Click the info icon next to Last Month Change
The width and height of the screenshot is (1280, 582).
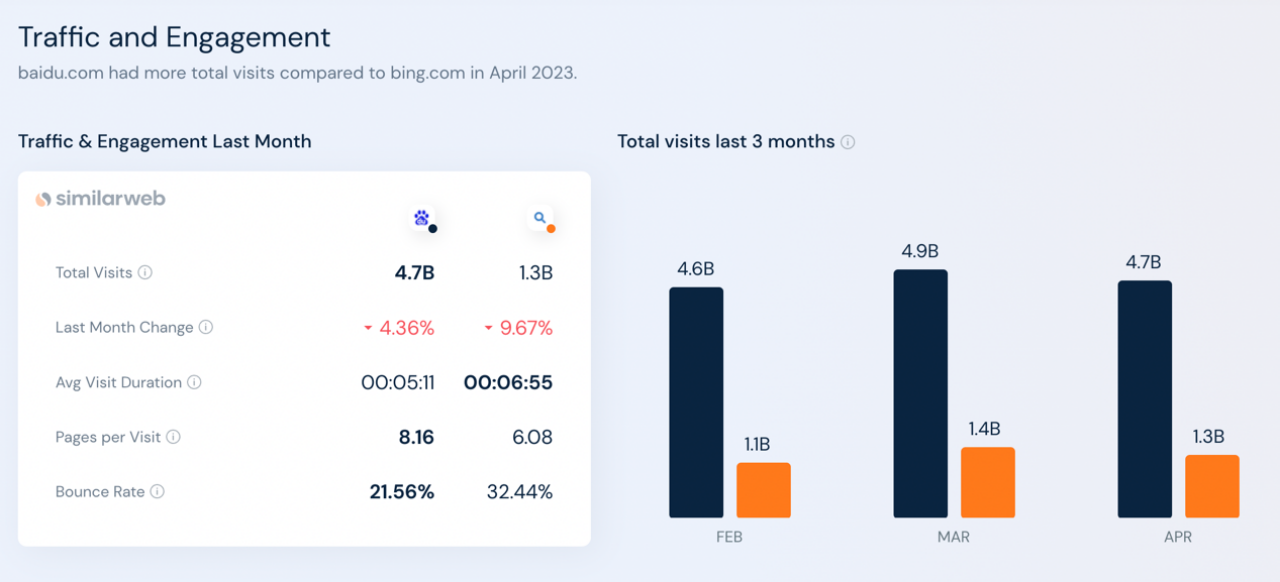point(206,327)
